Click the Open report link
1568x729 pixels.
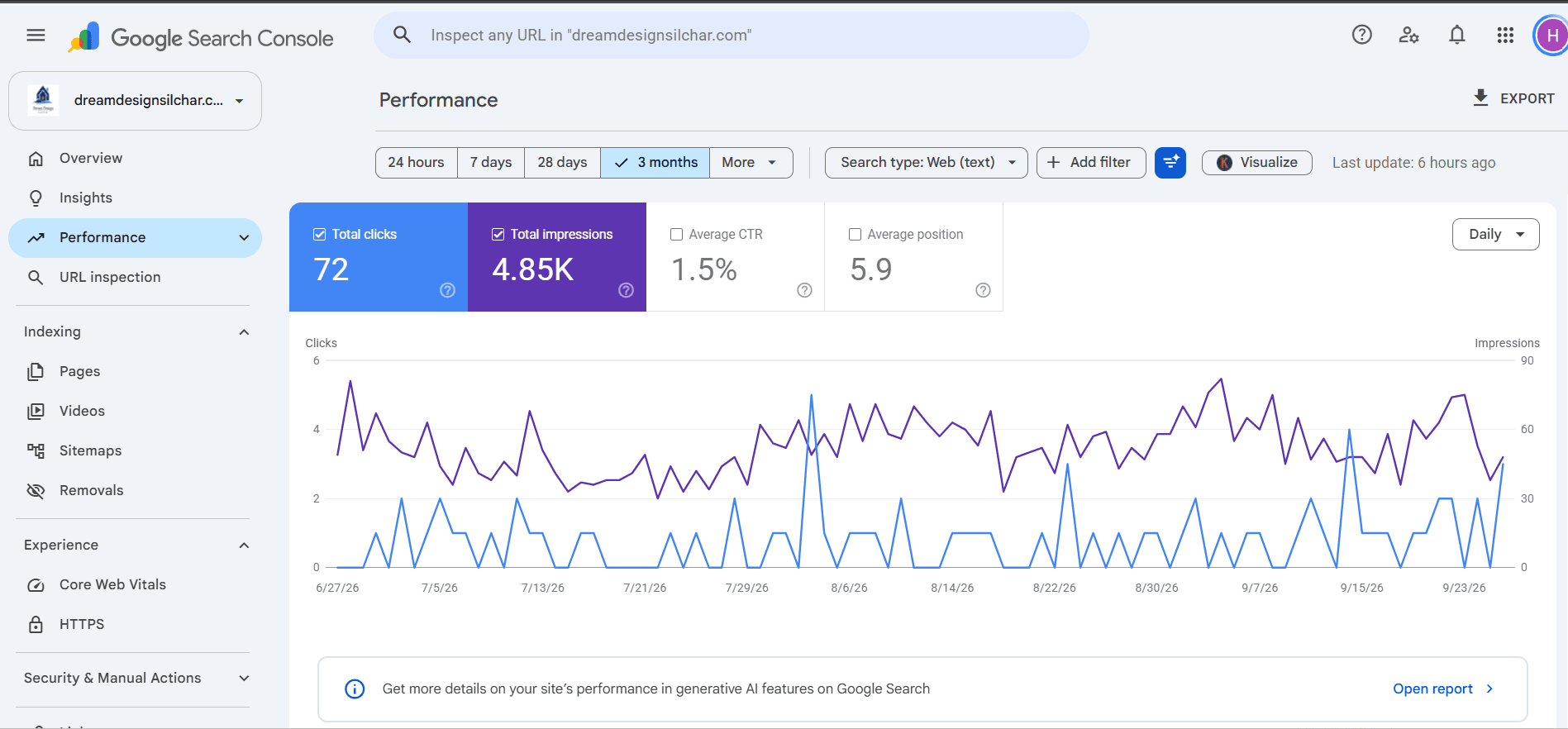coord(1443,689)
